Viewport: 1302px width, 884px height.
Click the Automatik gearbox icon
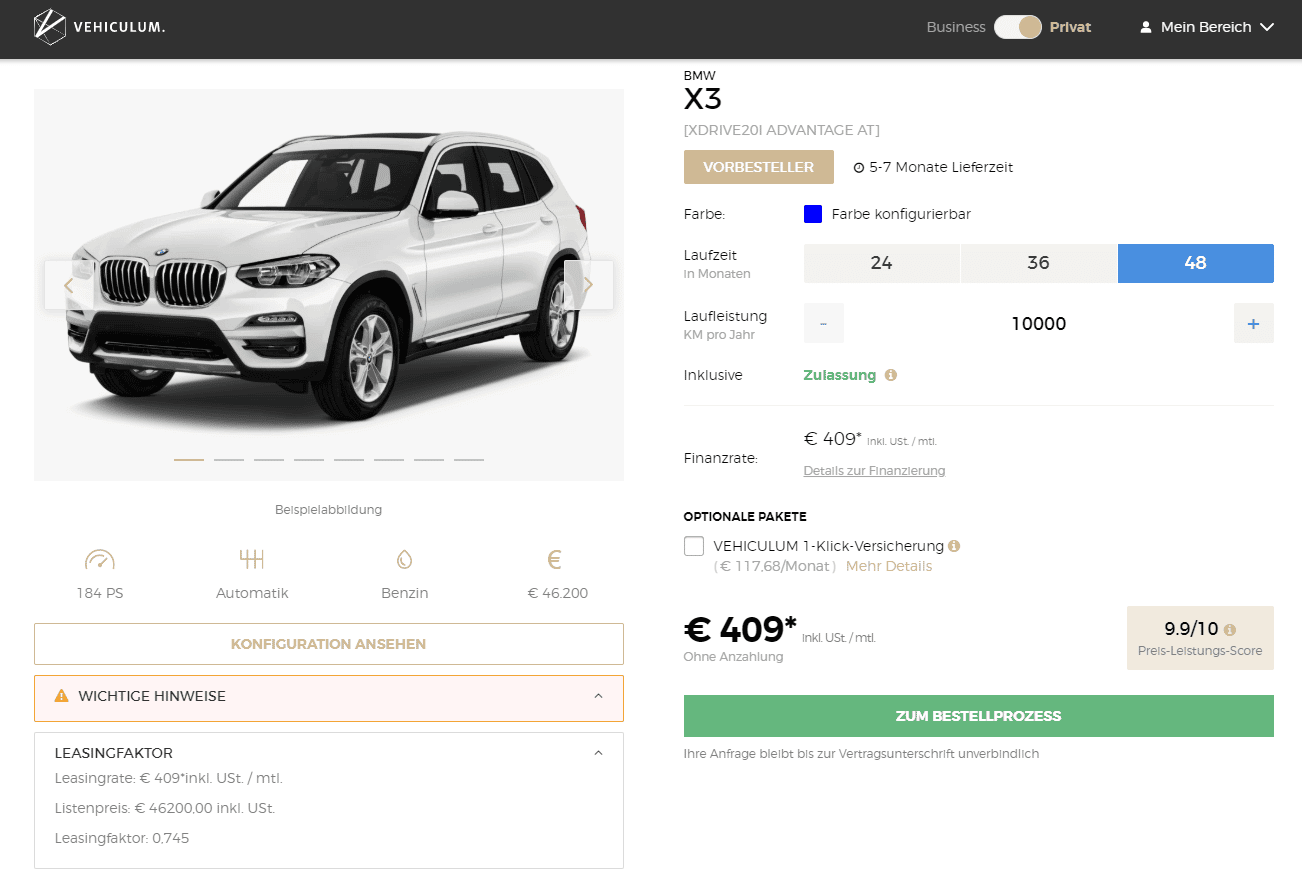[x=252, y=559]
